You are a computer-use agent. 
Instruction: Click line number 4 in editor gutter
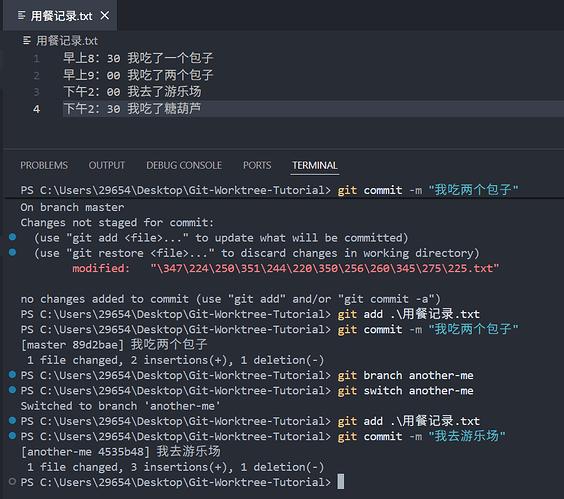coord(36,109)
